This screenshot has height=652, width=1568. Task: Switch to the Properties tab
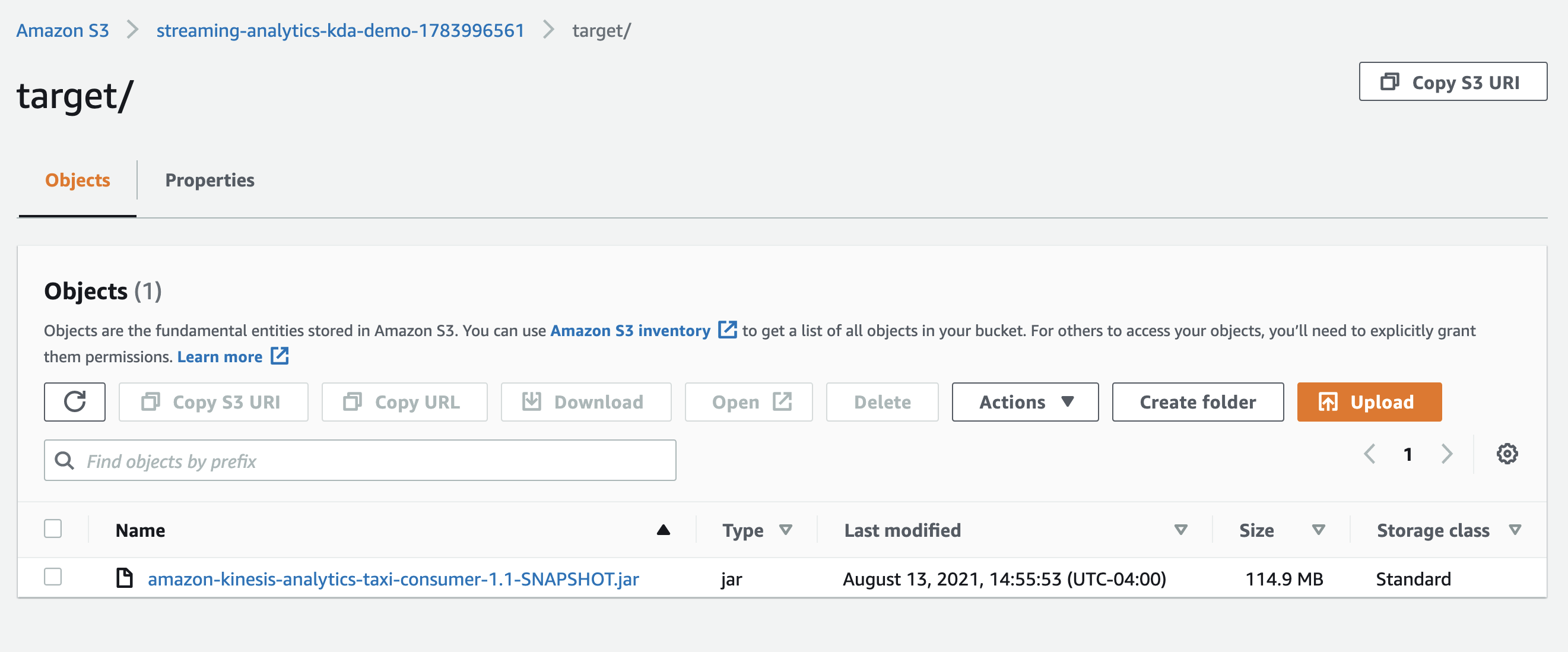pyautogui.click(x=210, y=180)
